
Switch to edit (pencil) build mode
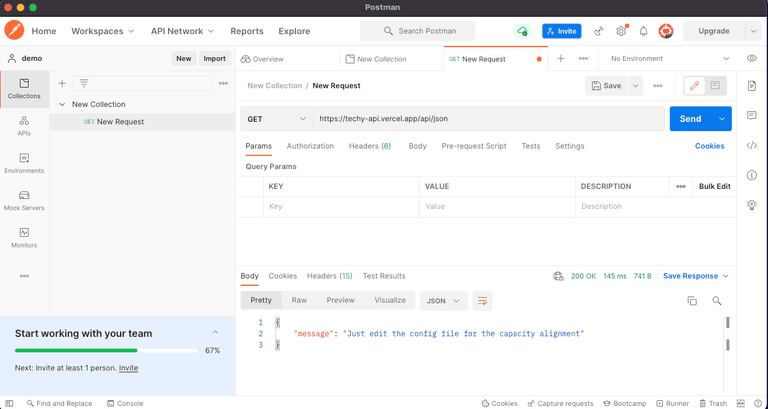tap(695, 86)
